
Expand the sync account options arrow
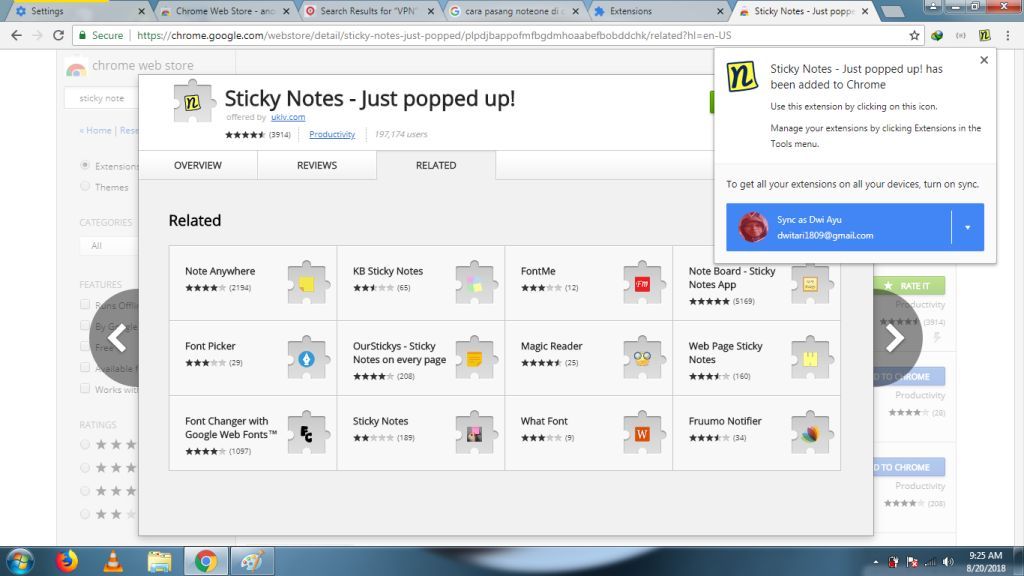967,228
